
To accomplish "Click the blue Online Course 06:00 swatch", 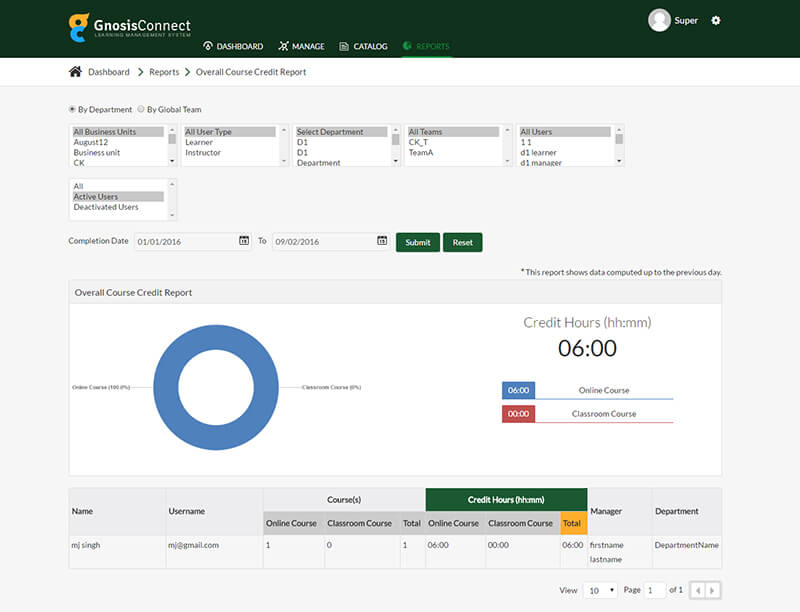I will (x=518, y=391).
